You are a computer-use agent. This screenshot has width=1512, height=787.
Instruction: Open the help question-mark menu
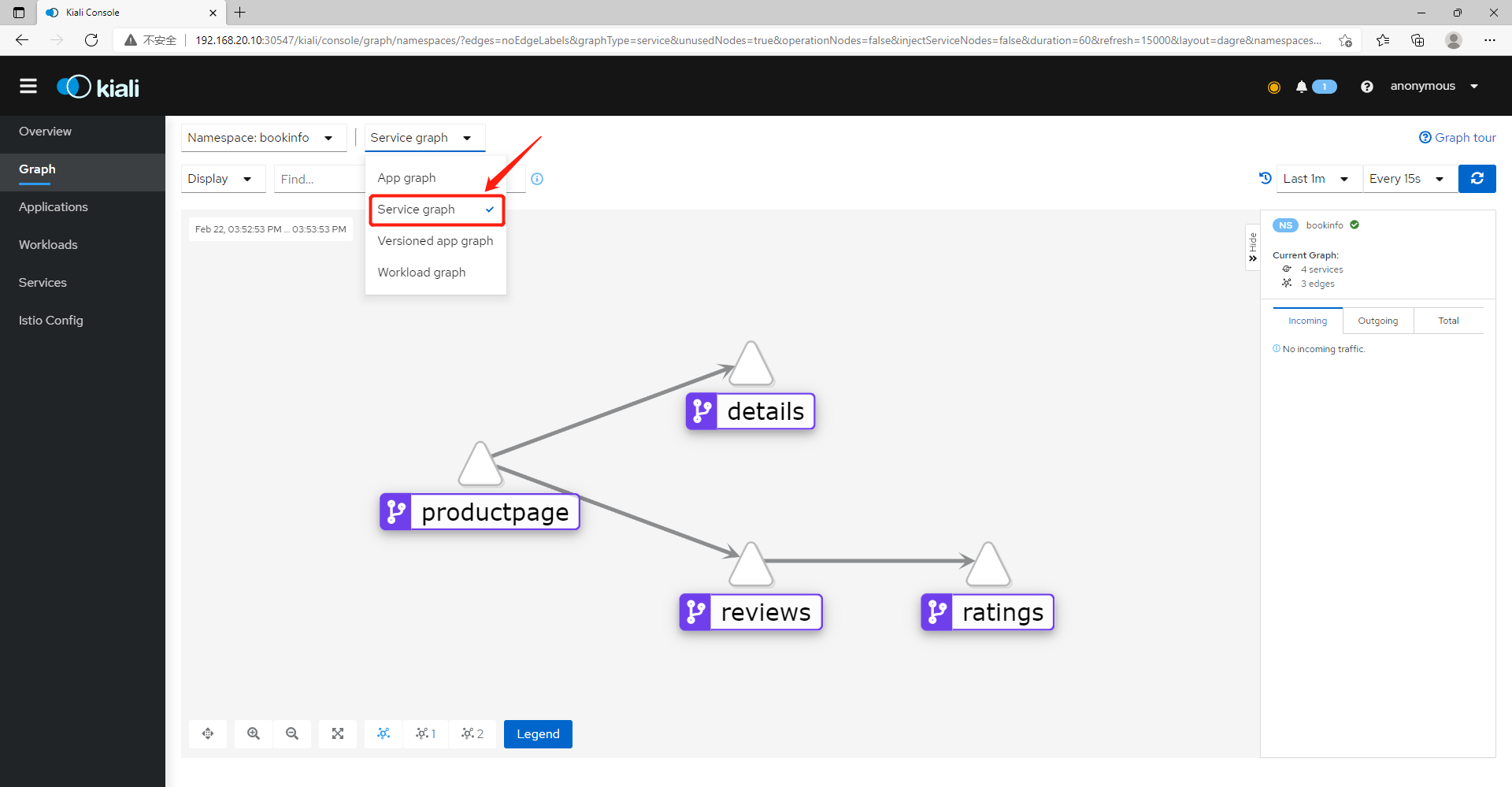coord(1367,87)
